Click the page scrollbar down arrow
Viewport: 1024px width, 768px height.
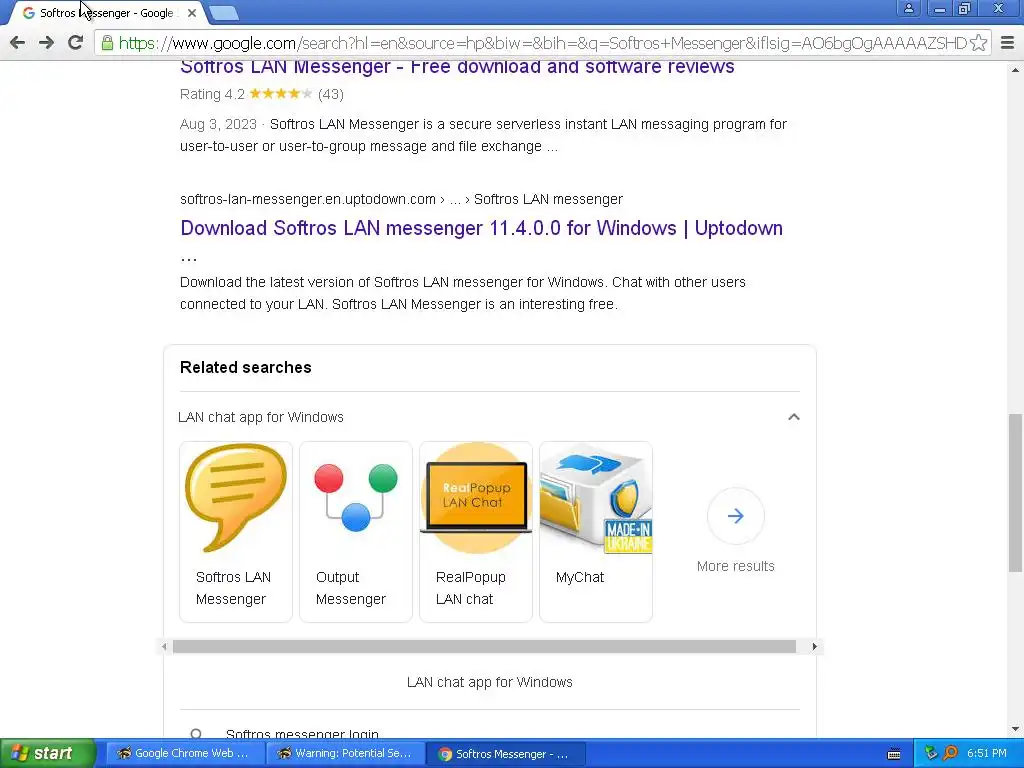1015,729
